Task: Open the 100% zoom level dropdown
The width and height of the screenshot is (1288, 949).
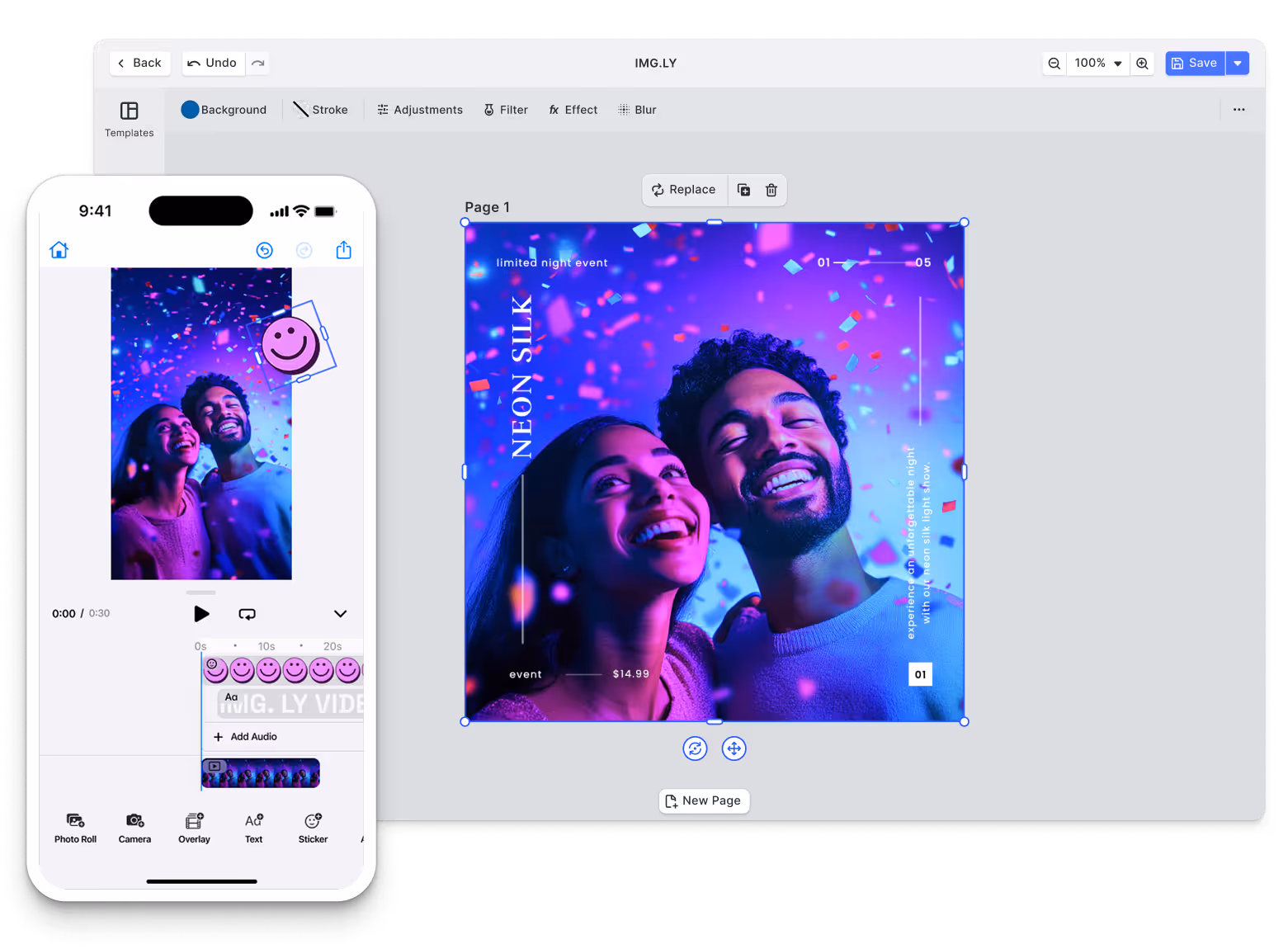Action: (x=1097, y=64)
